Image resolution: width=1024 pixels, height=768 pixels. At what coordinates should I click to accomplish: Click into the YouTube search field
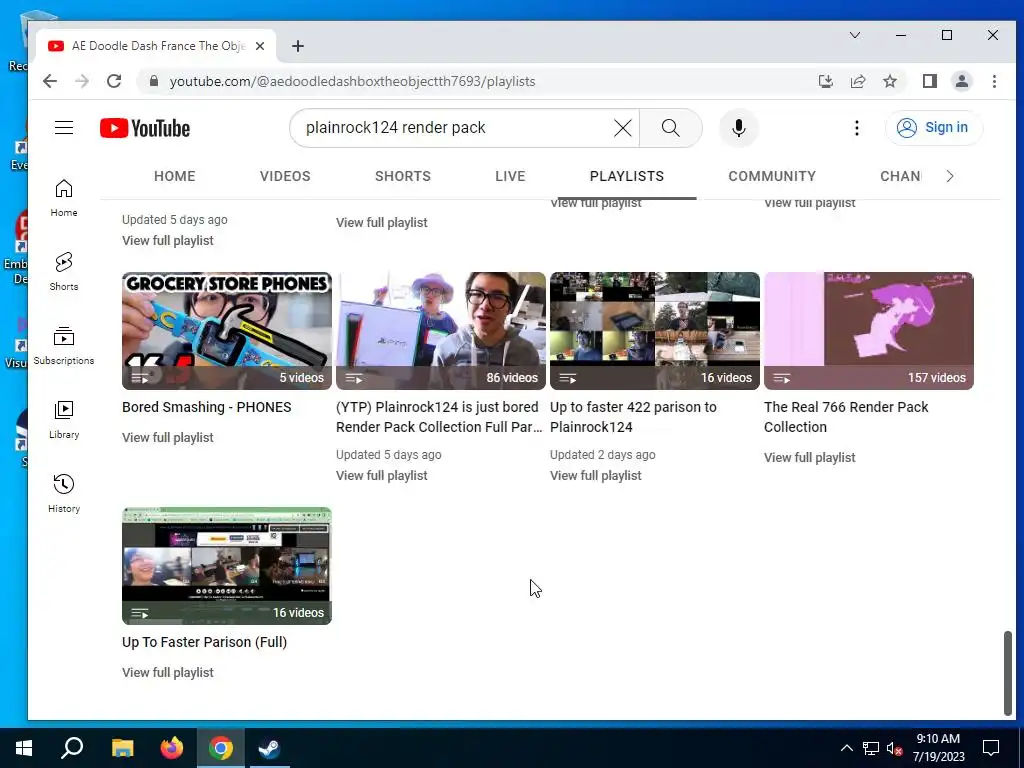[454, 128]
